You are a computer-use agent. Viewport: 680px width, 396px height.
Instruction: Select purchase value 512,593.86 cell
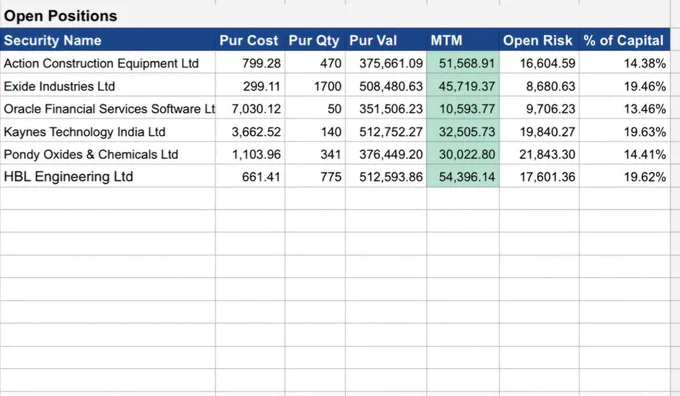point(386,177)
